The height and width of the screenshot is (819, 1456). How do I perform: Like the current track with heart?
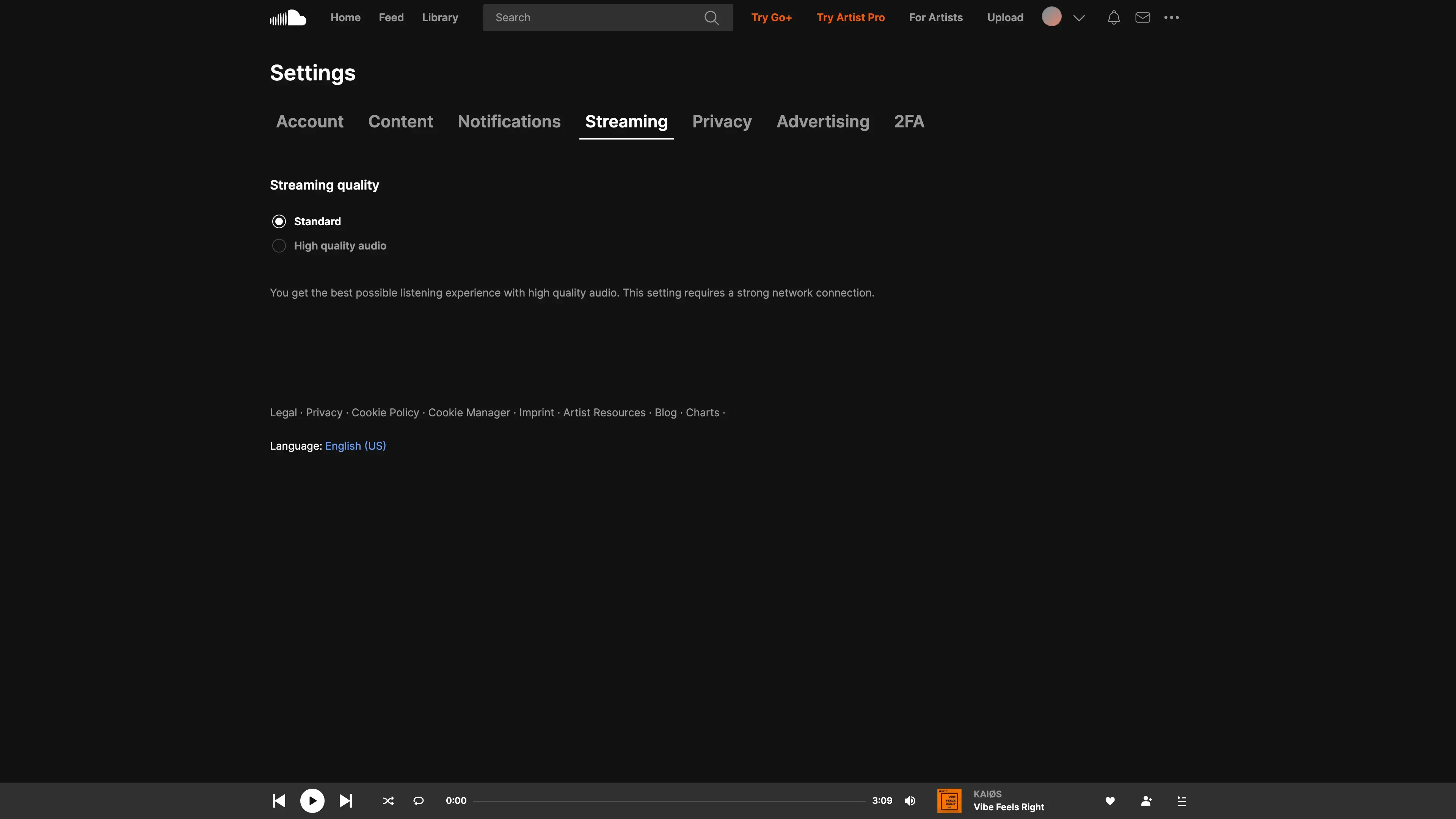pos(1109,800)
